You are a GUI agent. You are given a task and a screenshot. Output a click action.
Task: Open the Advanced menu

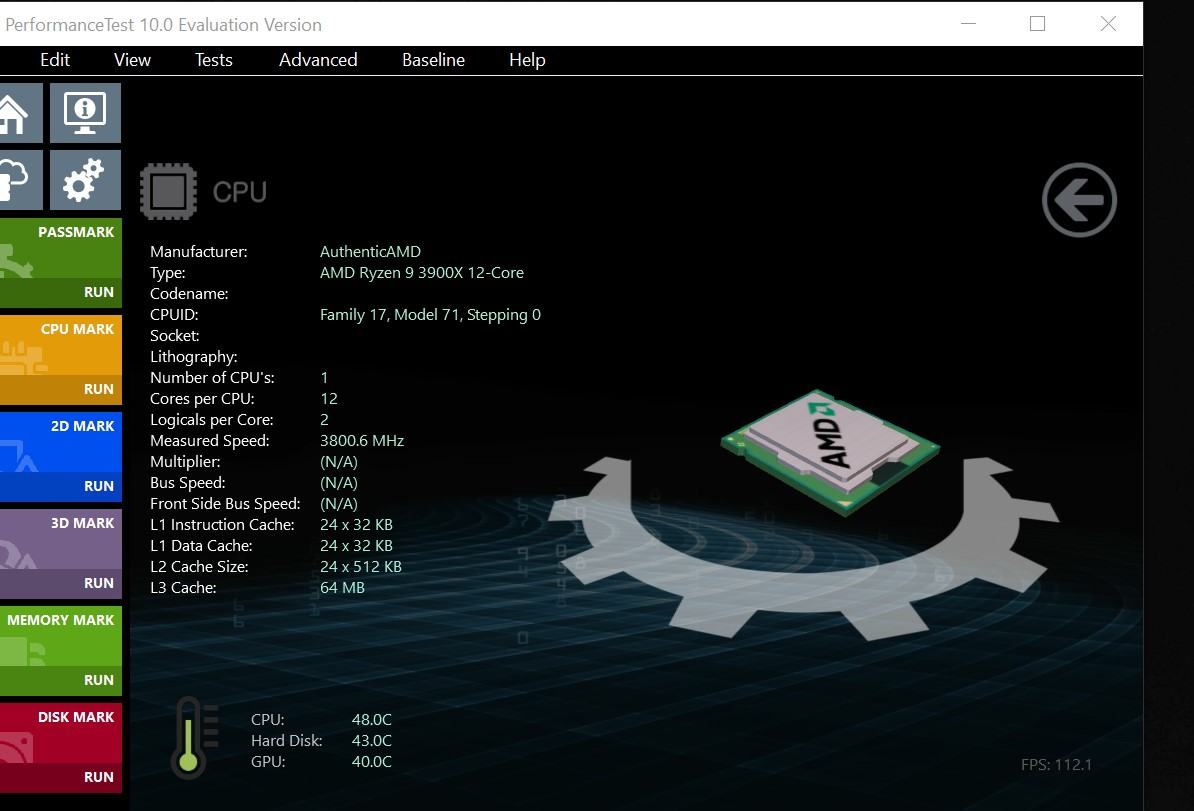tap(318, 60)
